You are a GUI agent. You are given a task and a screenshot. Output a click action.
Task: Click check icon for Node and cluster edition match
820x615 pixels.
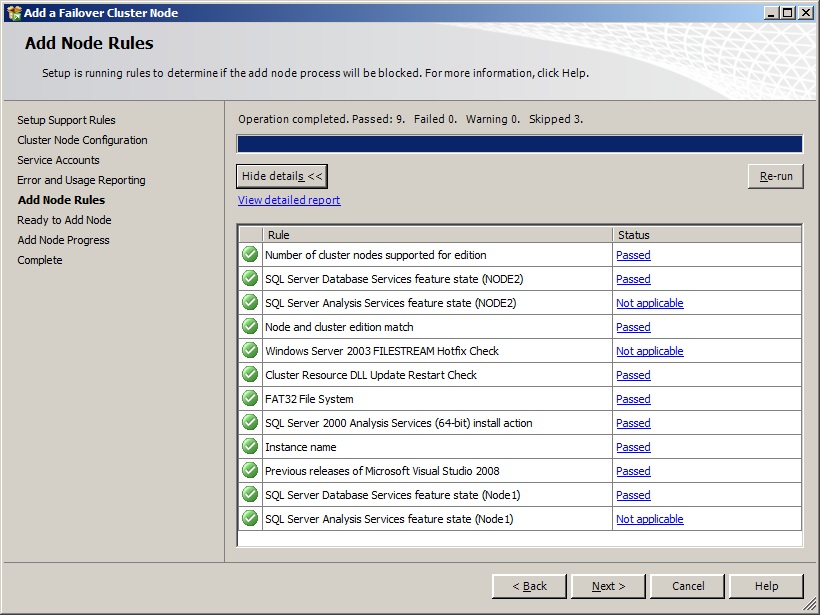[250, 327]
